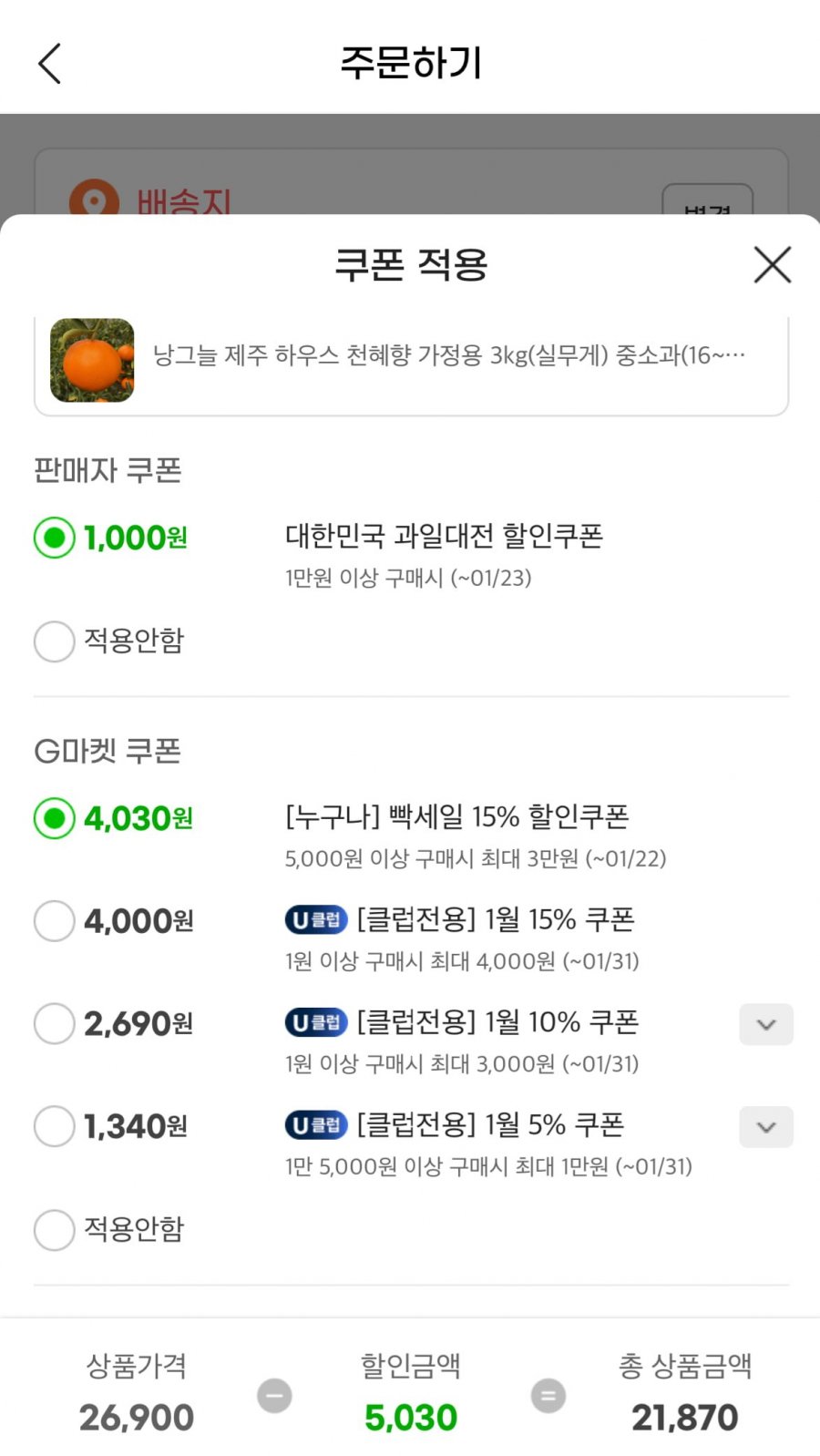Select the 4,030원 빡세일 15% coupon
This screenshot has width=820, height=1456.
[x=55, y=818]
